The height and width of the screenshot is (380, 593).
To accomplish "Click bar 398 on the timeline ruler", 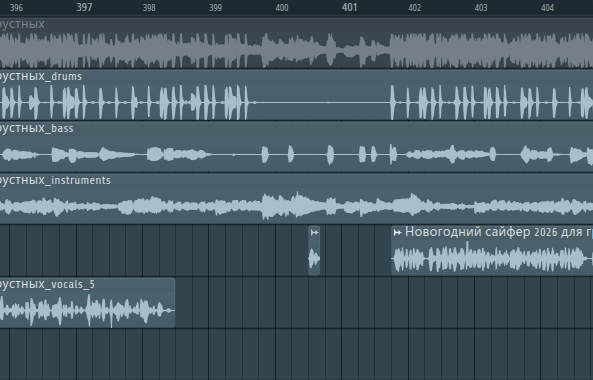I will [x=149, y=8].
